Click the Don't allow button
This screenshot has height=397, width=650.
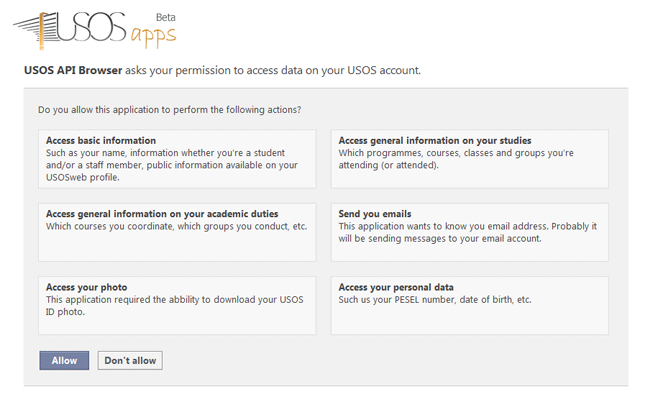130,361
